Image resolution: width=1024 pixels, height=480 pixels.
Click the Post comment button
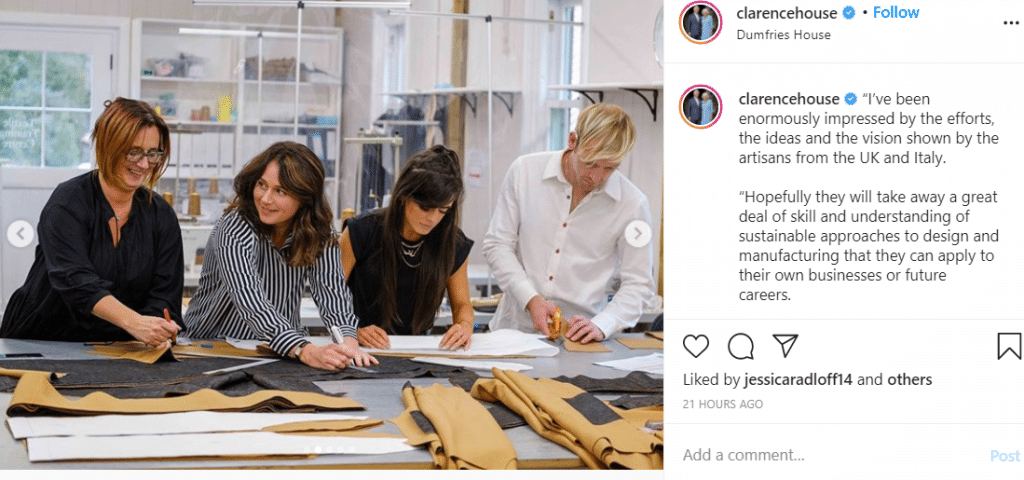tap(1004, 456)
